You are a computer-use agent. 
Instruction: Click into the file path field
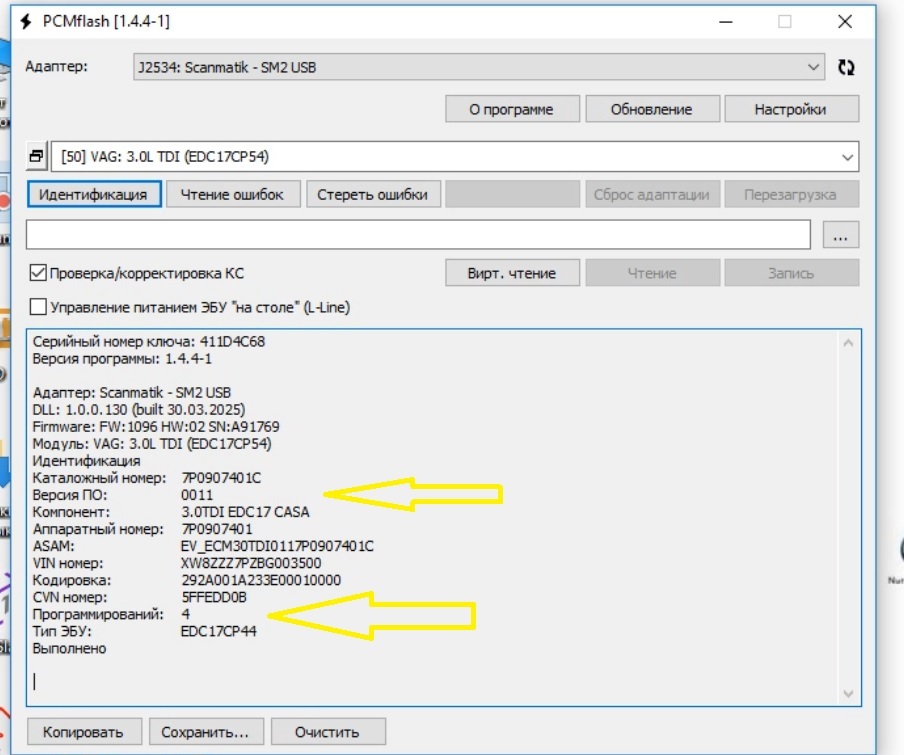click(418, 235)
